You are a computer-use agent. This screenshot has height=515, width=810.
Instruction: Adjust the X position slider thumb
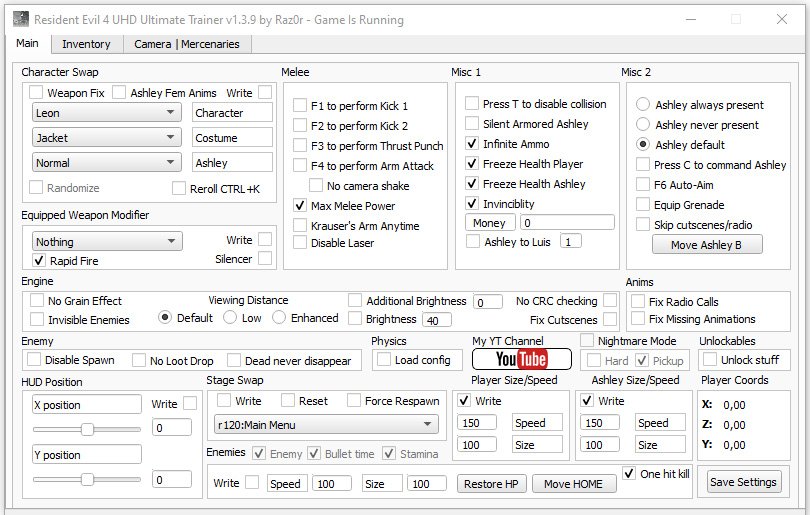coord(87,429)
